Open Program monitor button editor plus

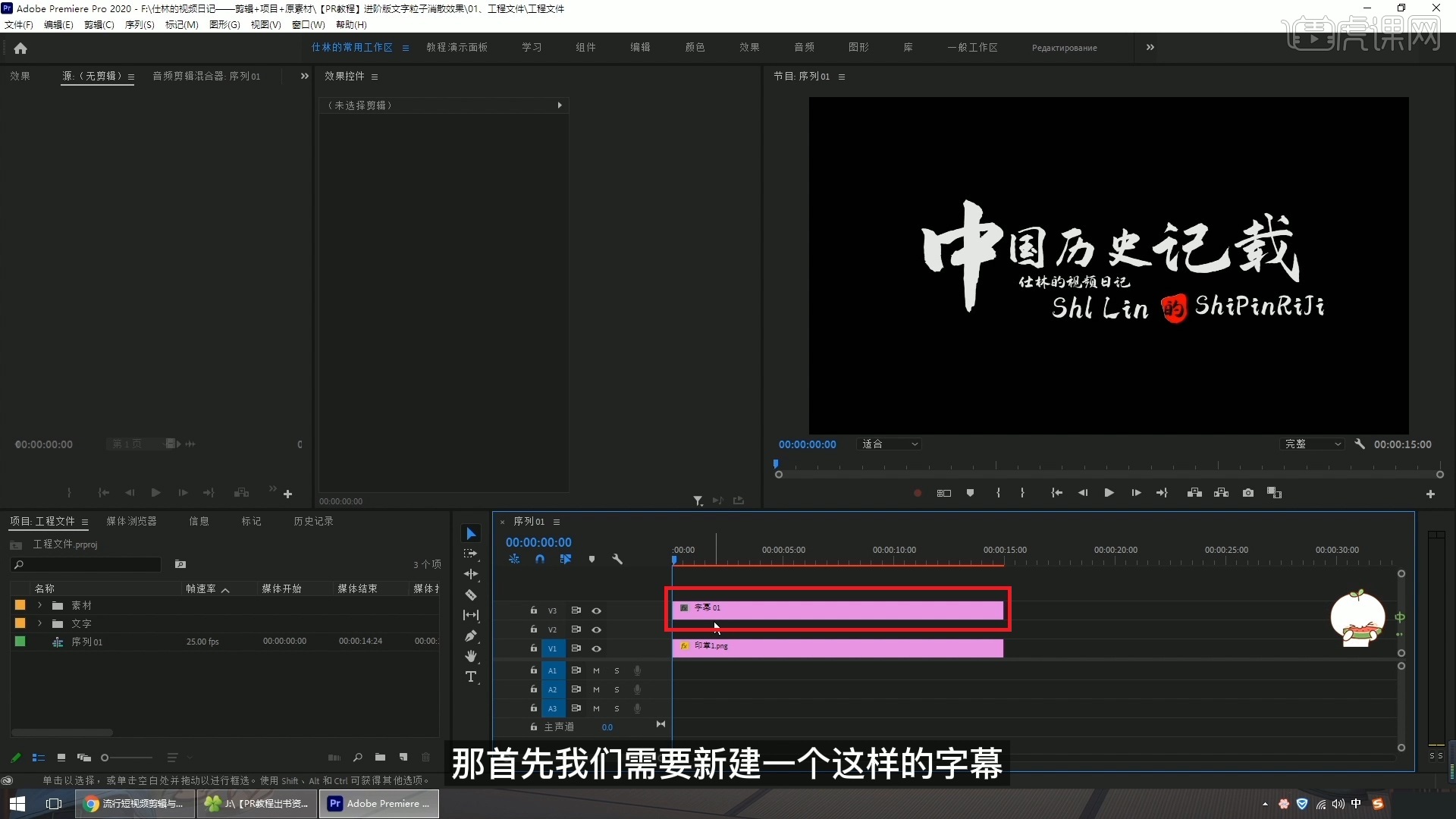click(x=1430, y=494)
